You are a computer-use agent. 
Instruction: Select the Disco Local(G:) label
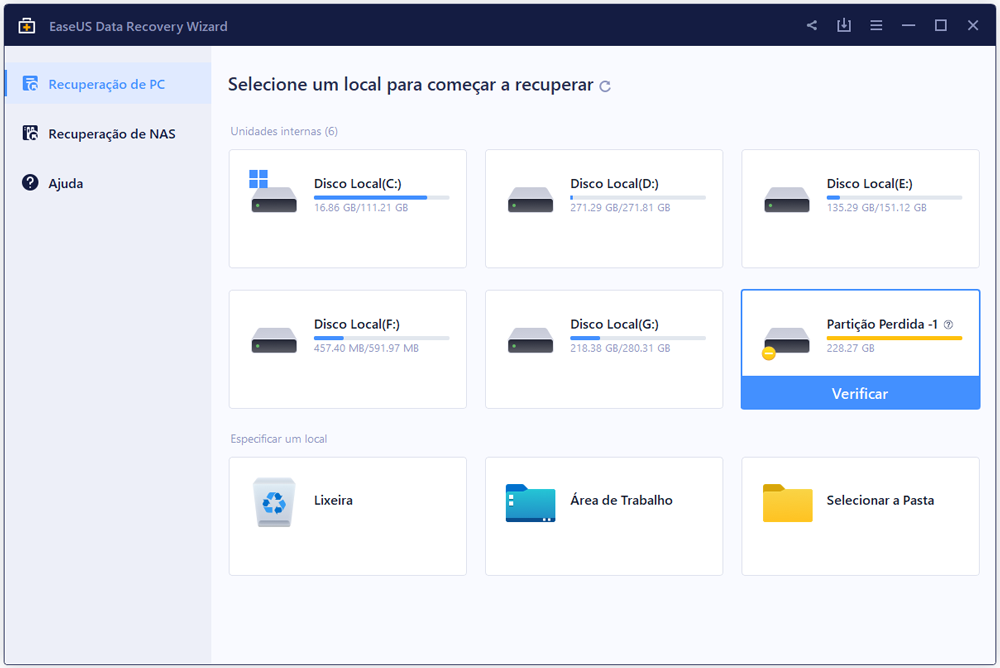click(614, 324)
